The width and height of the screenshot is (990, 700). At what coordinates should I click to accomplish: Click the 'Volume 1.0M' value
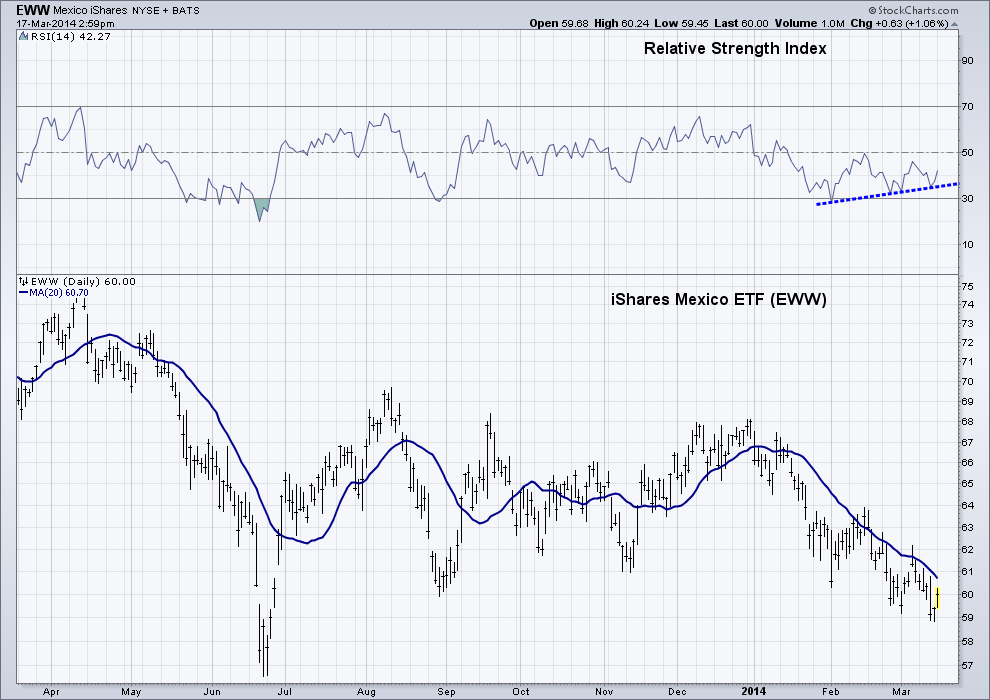[809, 23]
